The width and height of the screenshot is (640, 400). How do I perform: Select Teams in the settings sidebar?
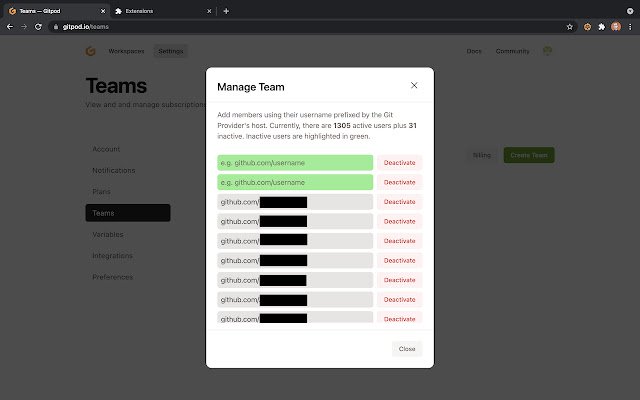[128, 213]
